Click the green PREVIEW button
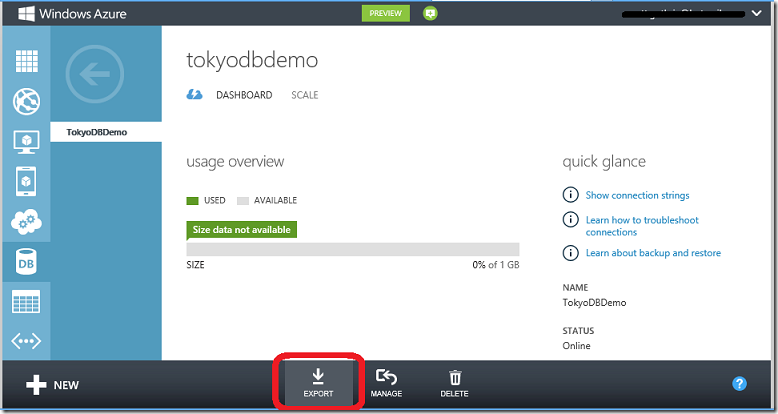 [386, 13]
